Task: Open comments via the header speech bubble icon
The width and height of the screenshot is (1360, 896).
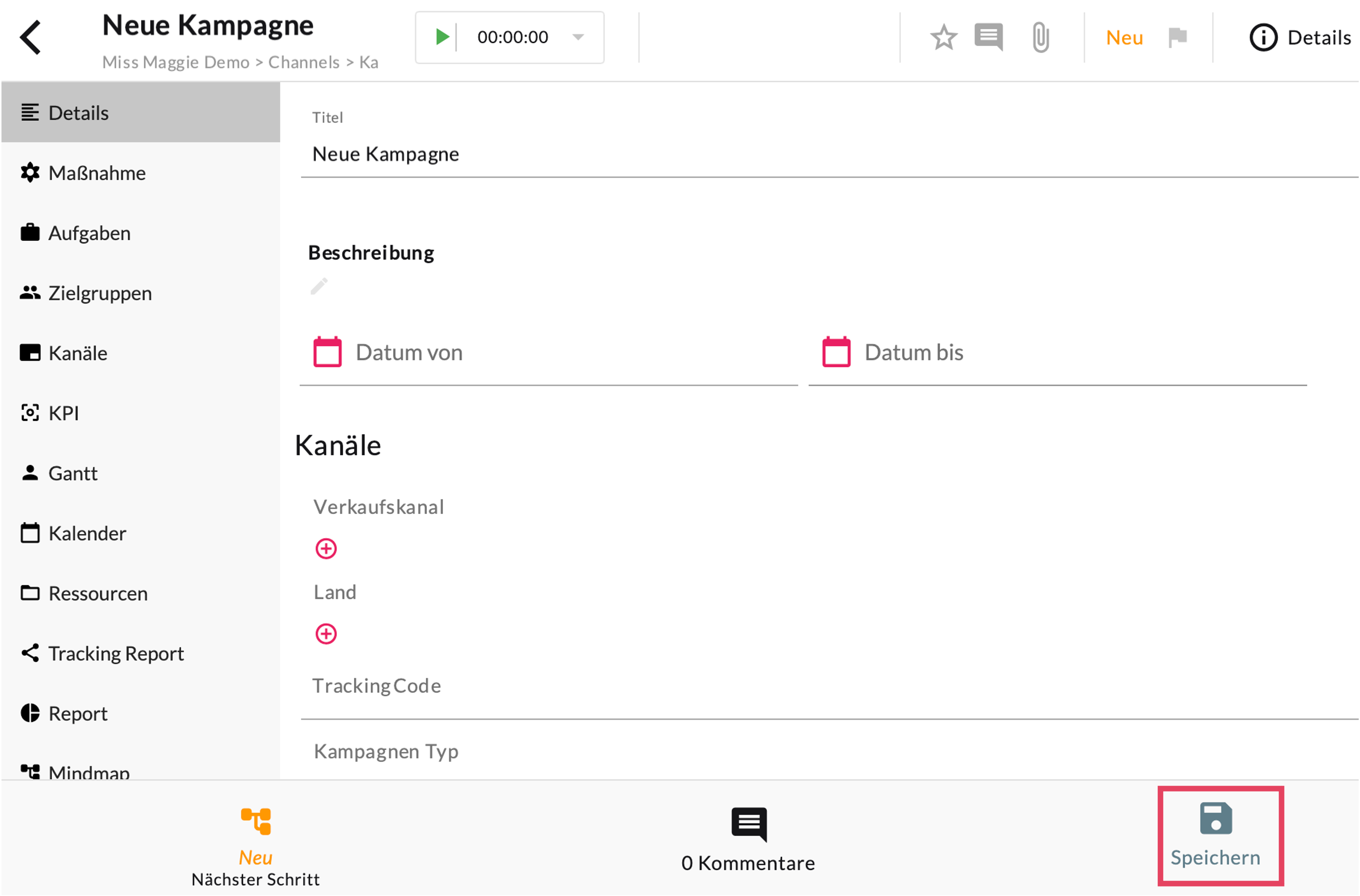Action: pyautogui.click(x=988, y=38)
